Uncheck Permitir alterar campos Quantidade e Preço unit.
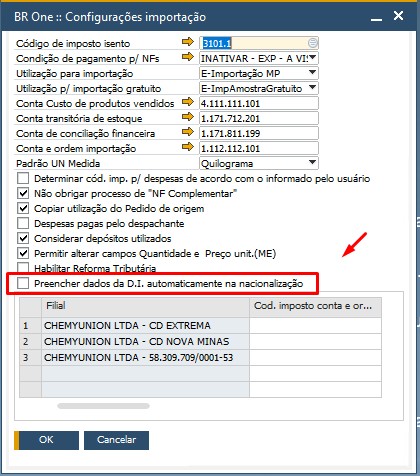420x476 pixels. tap(23, 253)
